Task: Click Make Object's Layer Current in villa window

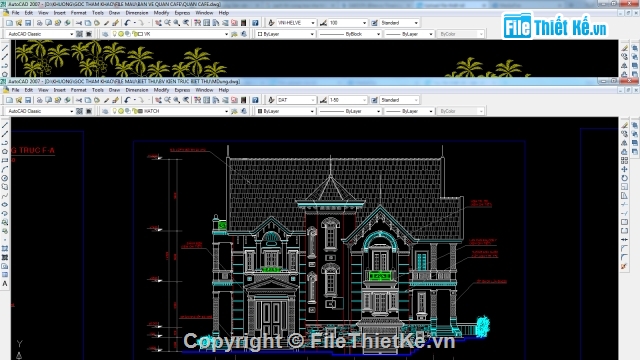Action: (234, 111)
